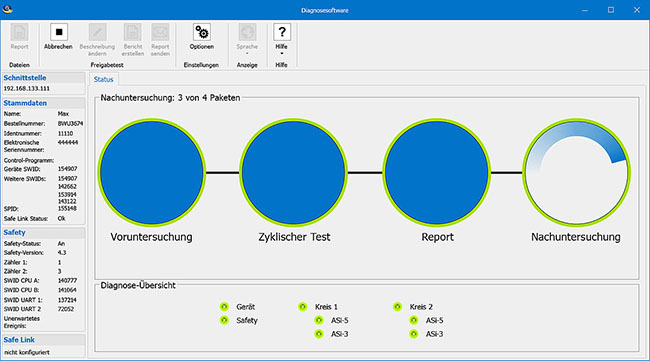
Task: Click the Control-Programm label
Action: (x=29, y=160)
